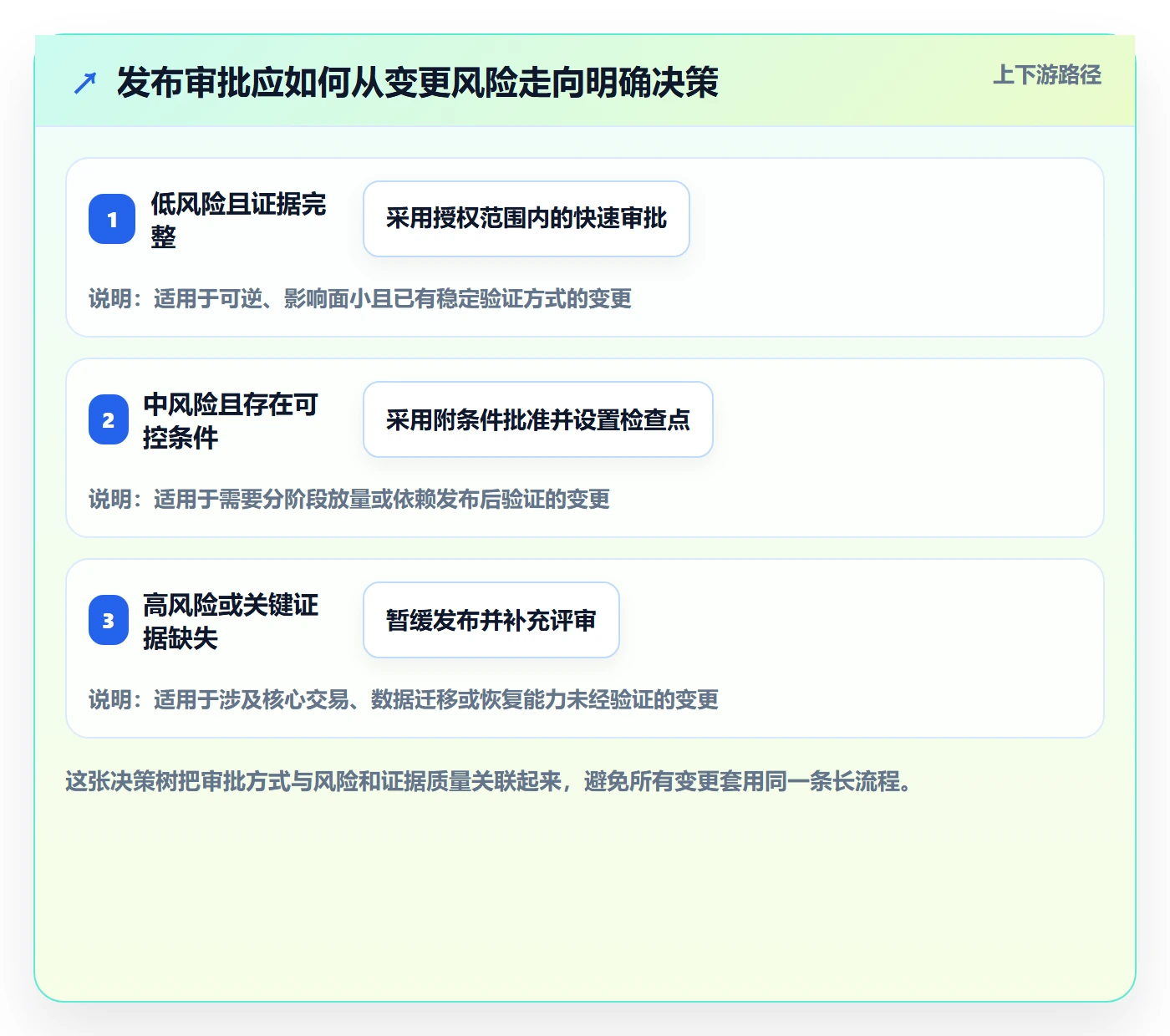Click the blue arrow icon beside the title
This screenshot has height=1036, width=1170.
point(85,83)
